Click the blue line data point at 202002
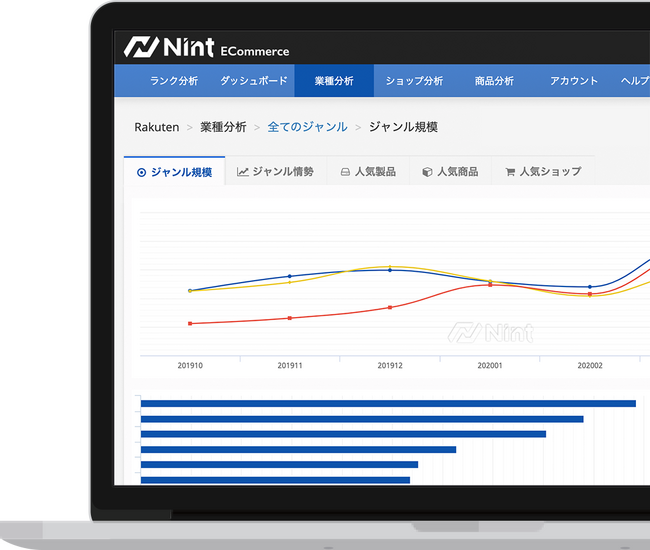 click(x=590, y=287)
